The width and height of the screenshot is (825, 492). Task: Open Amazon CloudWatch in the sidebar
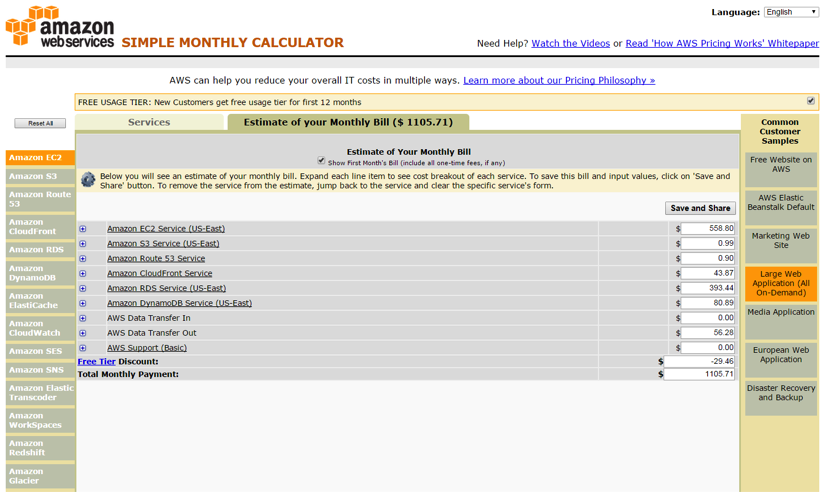click(40, 328)
